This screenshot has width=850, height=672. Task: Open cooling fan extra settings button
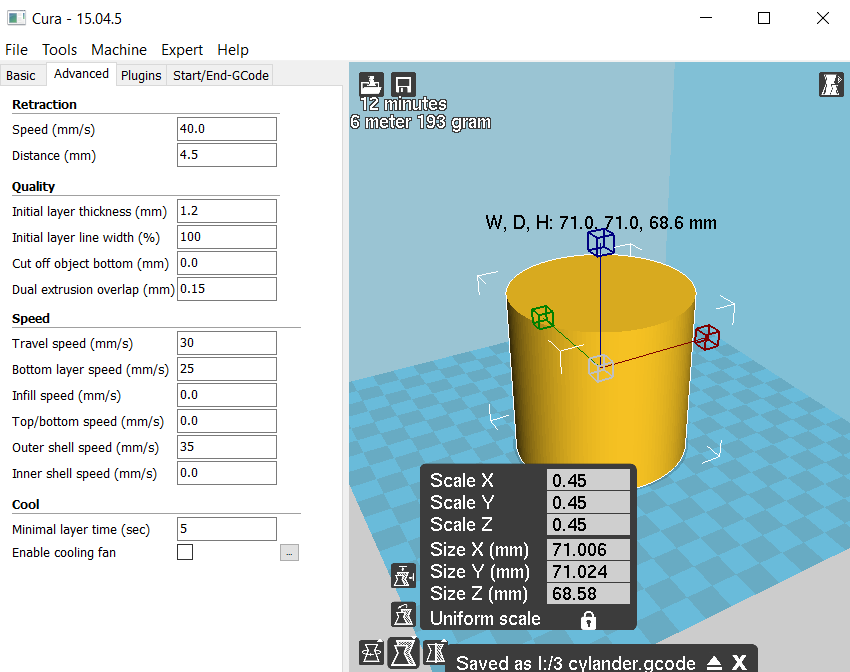[x=289, y=553]
